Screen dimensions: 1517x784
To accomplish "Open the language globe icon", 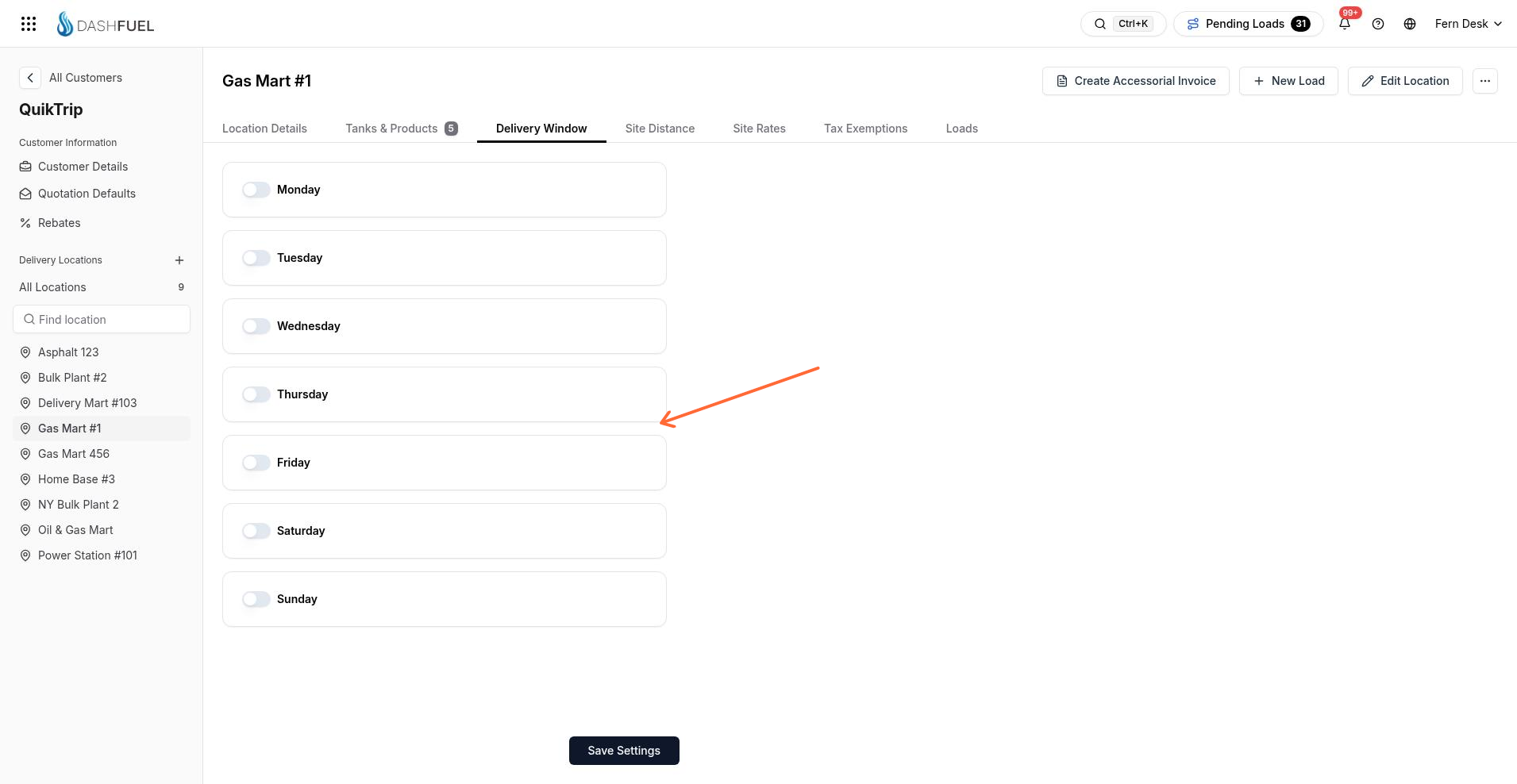I will click(x=1410, y=24).
